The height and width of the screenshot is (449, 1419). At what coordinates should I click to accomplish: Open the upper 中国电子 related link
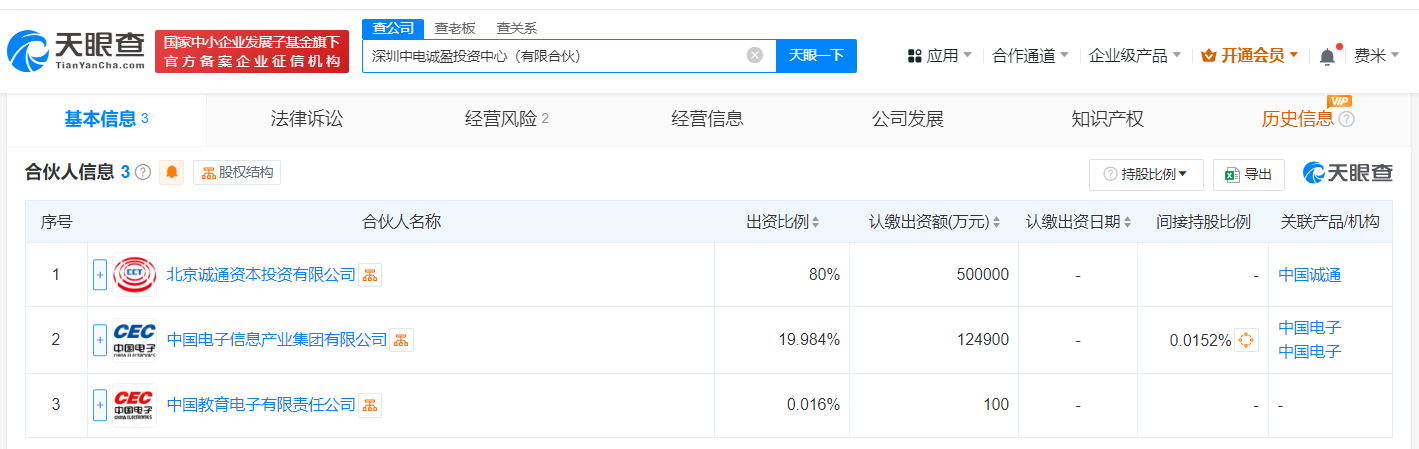point(1310,328)
